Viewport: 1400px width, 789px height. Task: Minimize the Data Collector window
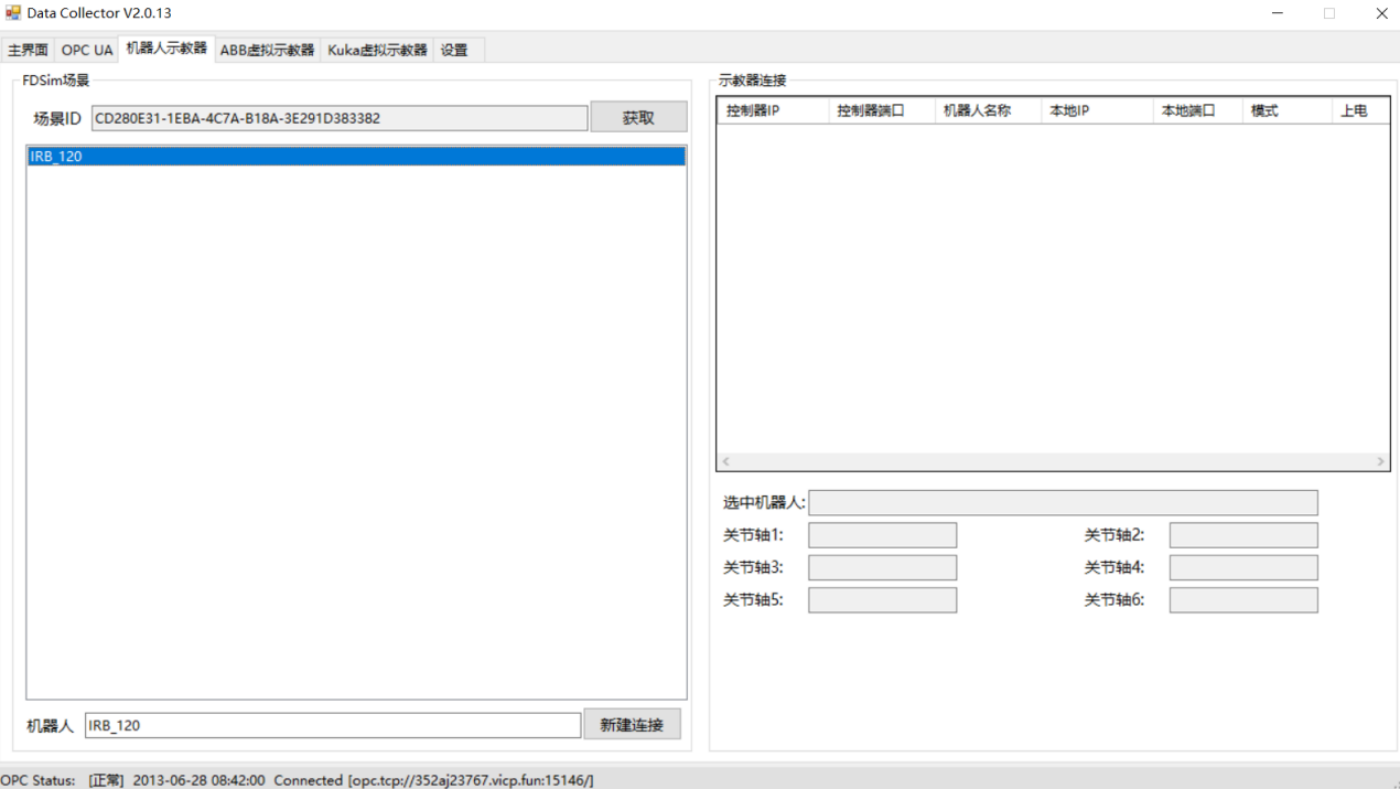(1278, 13)
